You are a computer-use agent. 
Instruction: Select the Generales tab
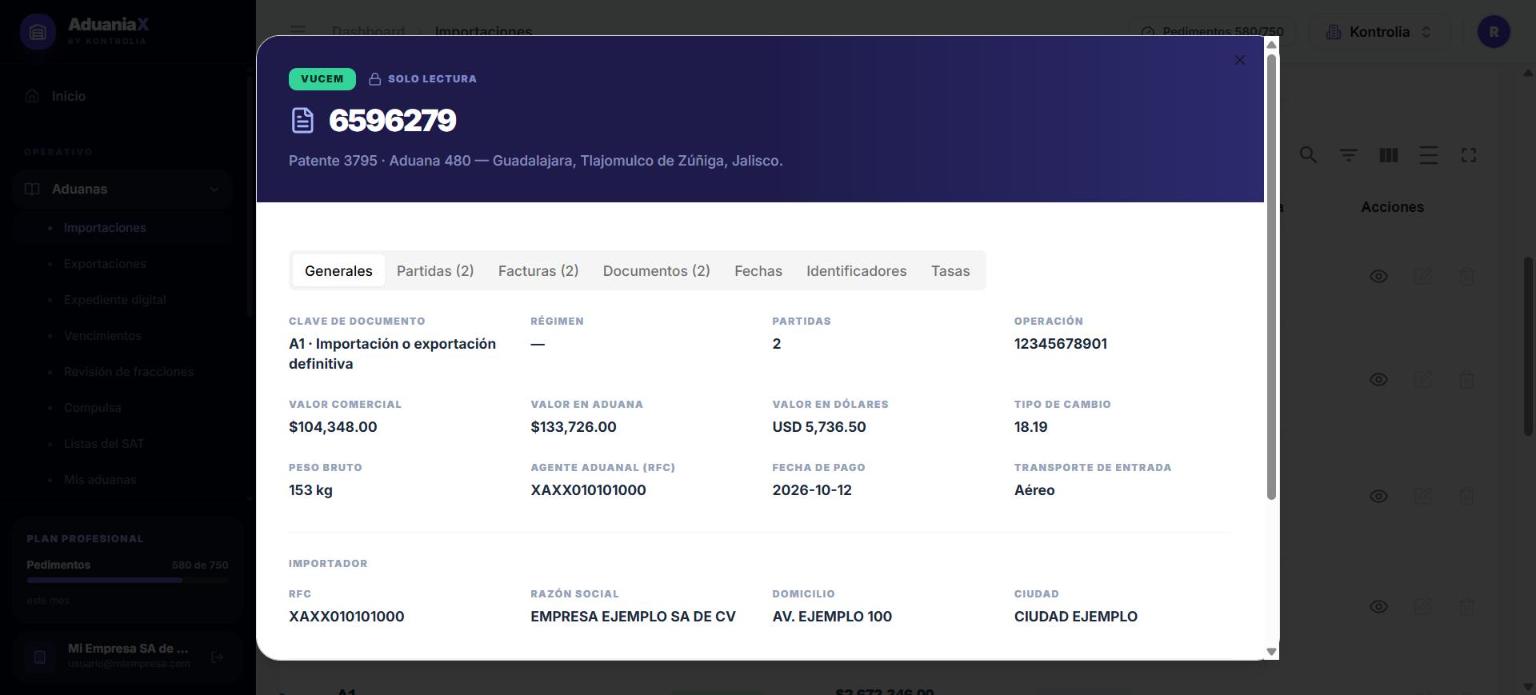click(x=338, y=271)
